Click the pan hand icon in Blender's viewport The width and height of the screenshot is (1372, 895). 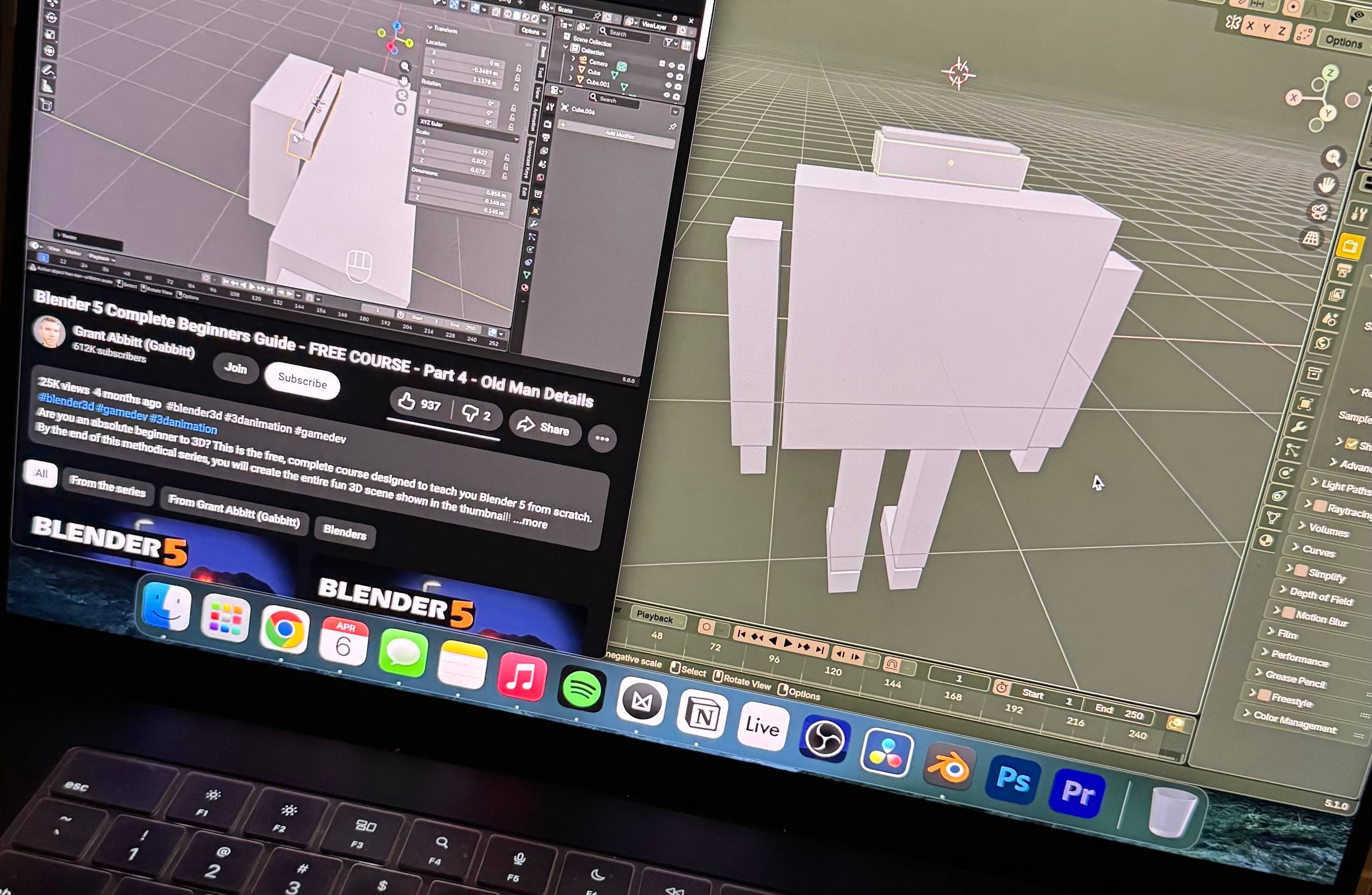[x=1327, y=184]
